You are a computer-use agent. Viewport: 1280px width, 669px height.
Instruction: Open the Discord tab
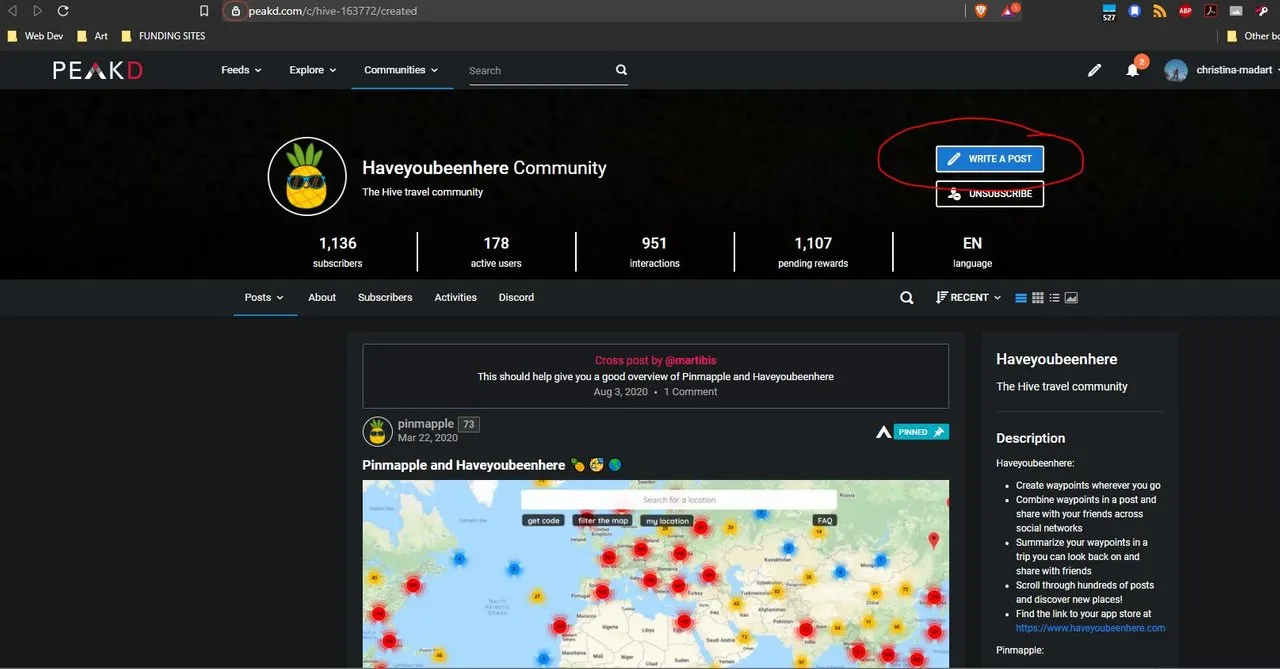[x=516, y=297]
